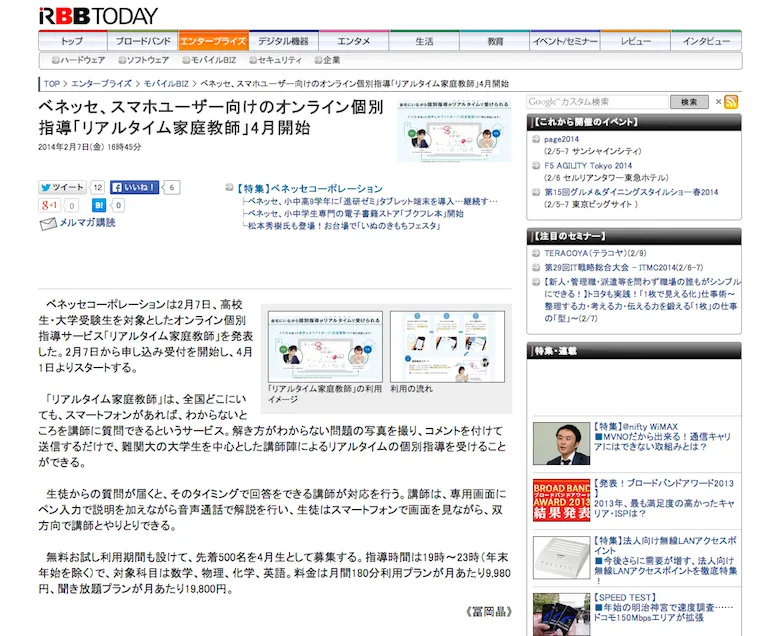This screenshot has width=780, height=636.
Task: Open the F5 AGILITY Tokyo 2014 link
Action: (x=588, y=166)
